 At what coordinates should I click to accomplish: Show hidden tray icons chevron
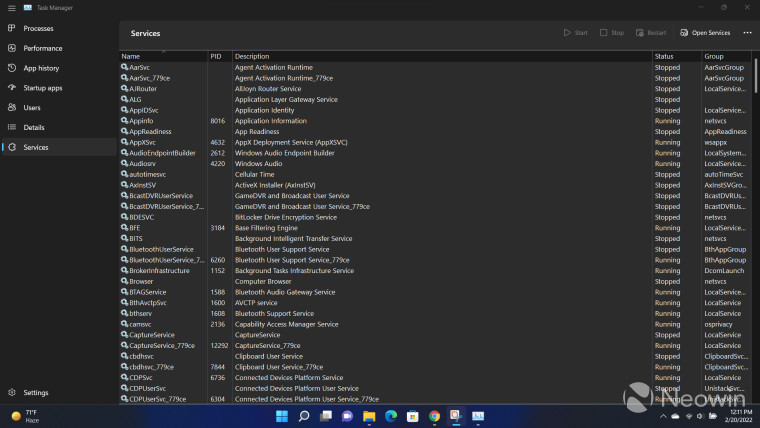[x=663, y=416]
